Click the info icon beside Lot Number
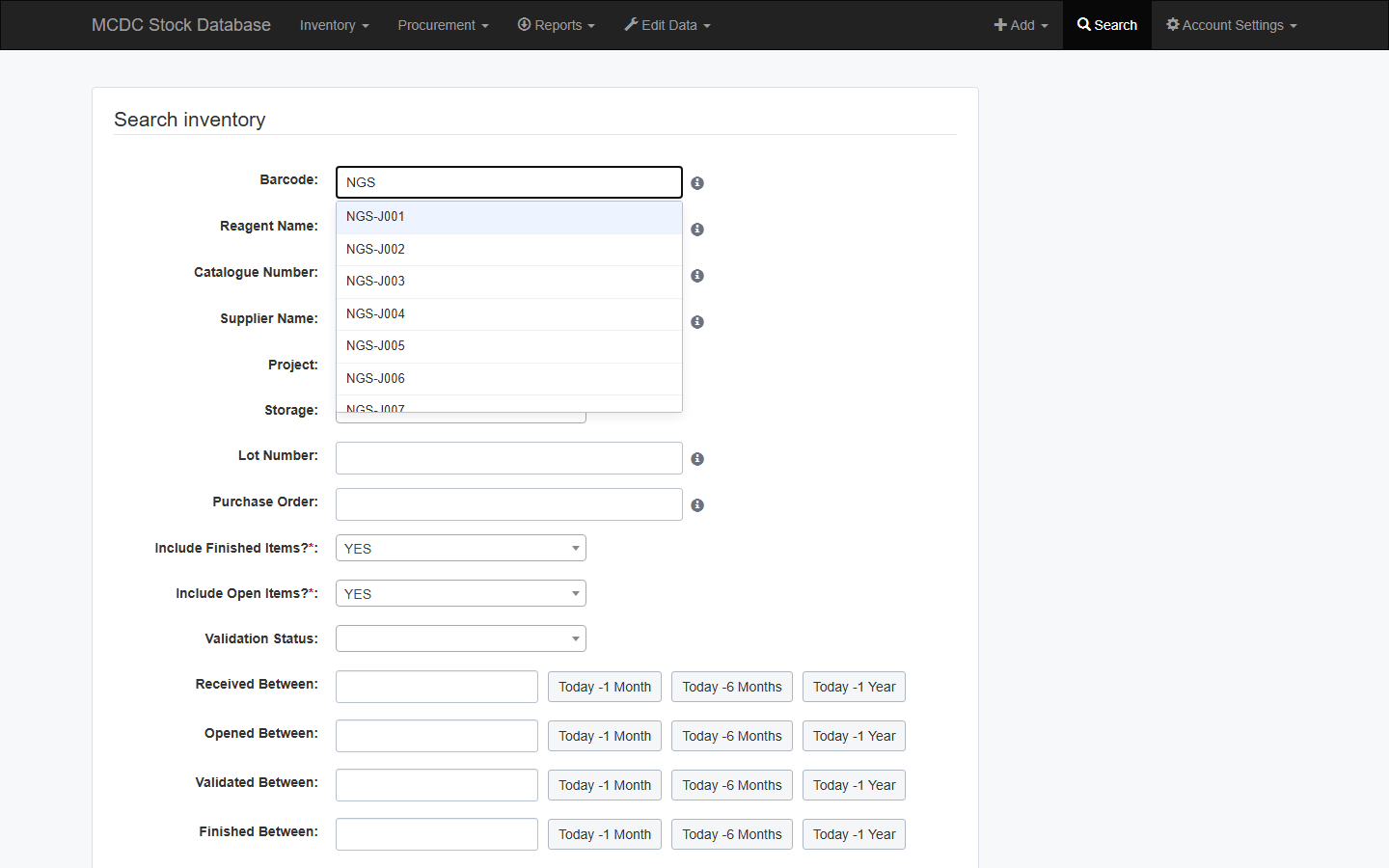1389x868 pixels. click(697, 459)
